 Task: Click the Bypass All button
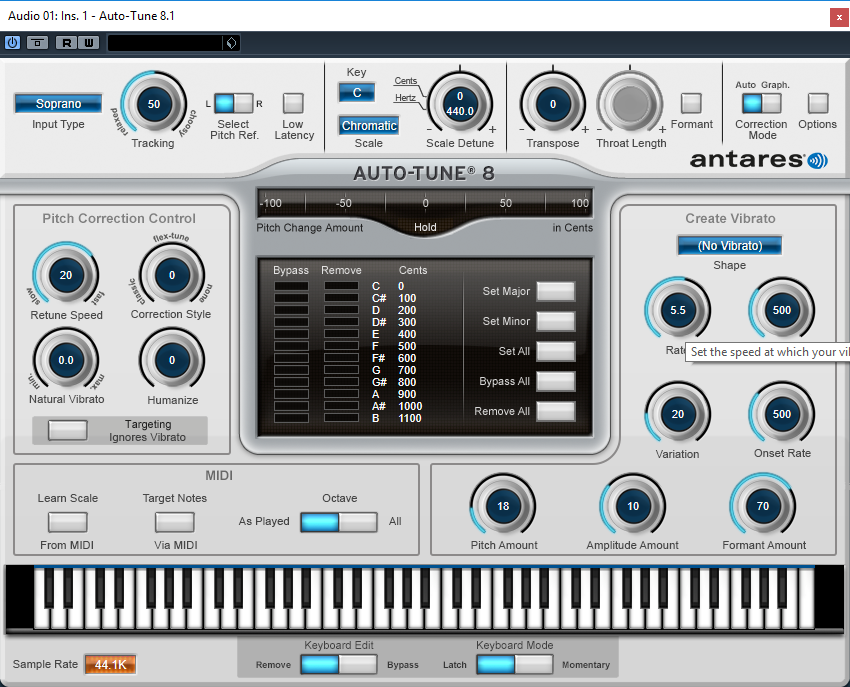556,381
